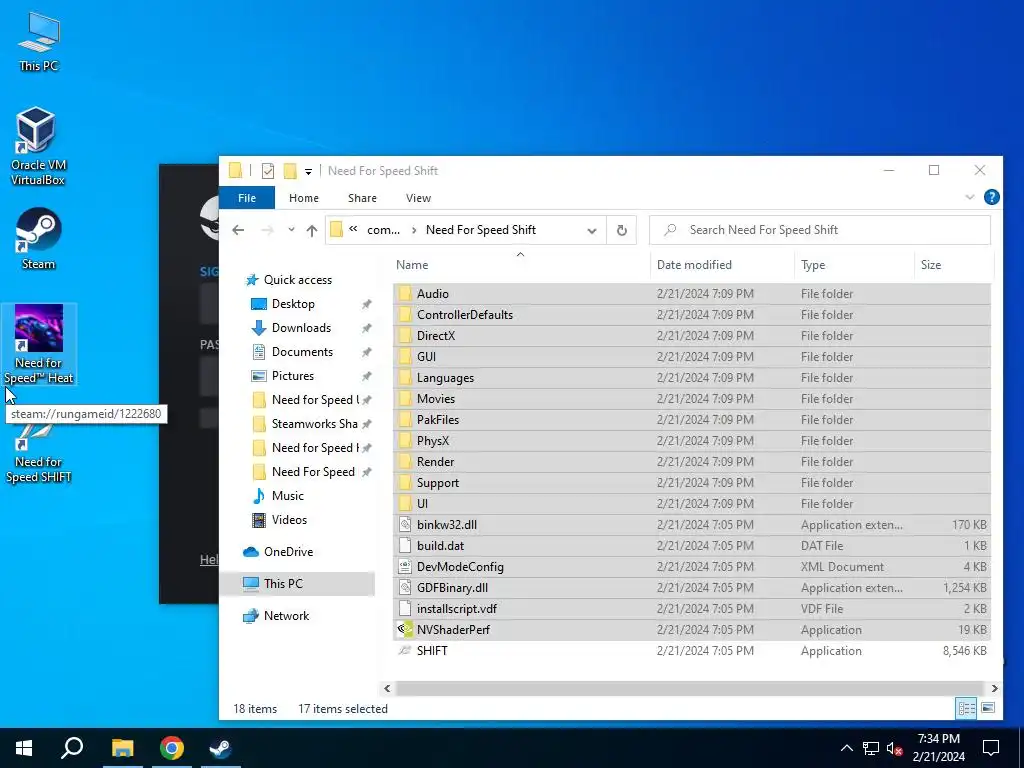1024x768 pixels.
Task: Click Steam icon in the taskbar
Action: 221,748
